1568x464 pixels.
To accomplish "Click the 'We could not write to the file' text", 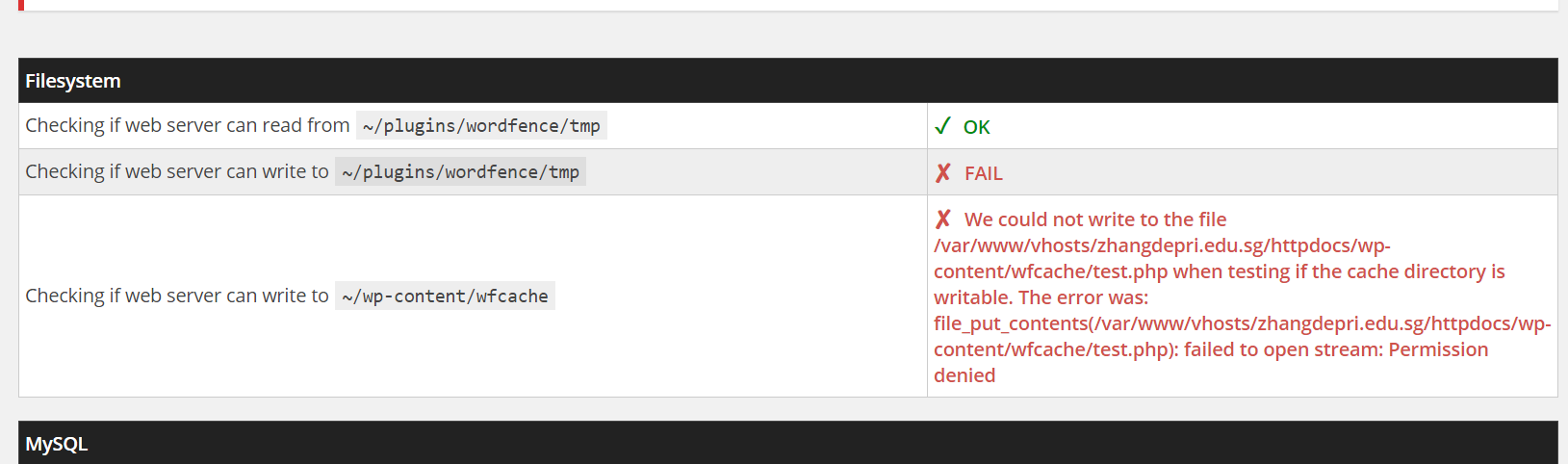I will pyautogui.click(x=1095, y=219).
